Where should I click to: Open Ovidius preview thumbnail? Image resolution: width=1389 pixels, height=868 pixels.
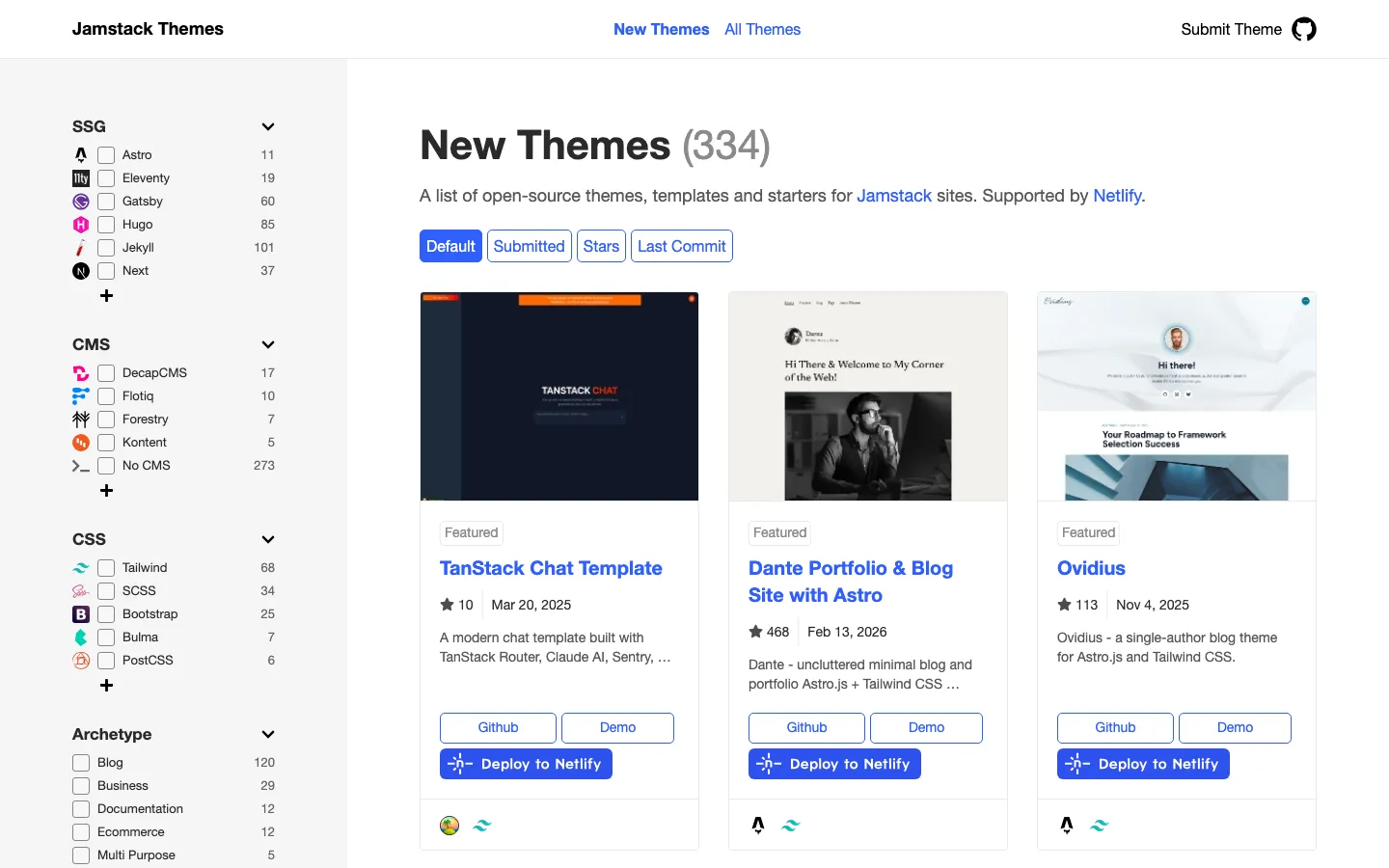point(1177,396)
